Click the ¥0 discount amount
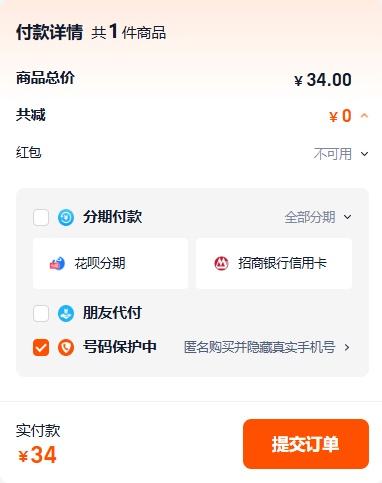The width and height of the screenshot is (382, 483). point(340,116)
